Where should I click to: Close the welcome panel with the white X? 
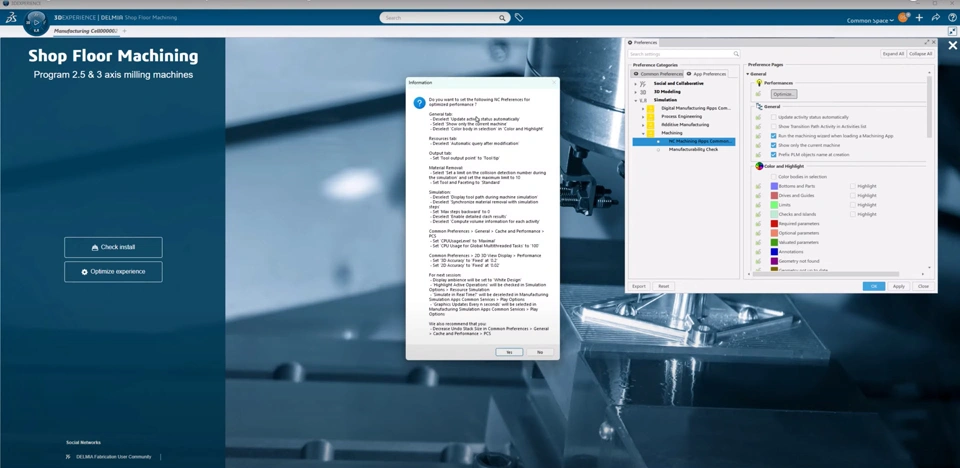coord(952,45)
